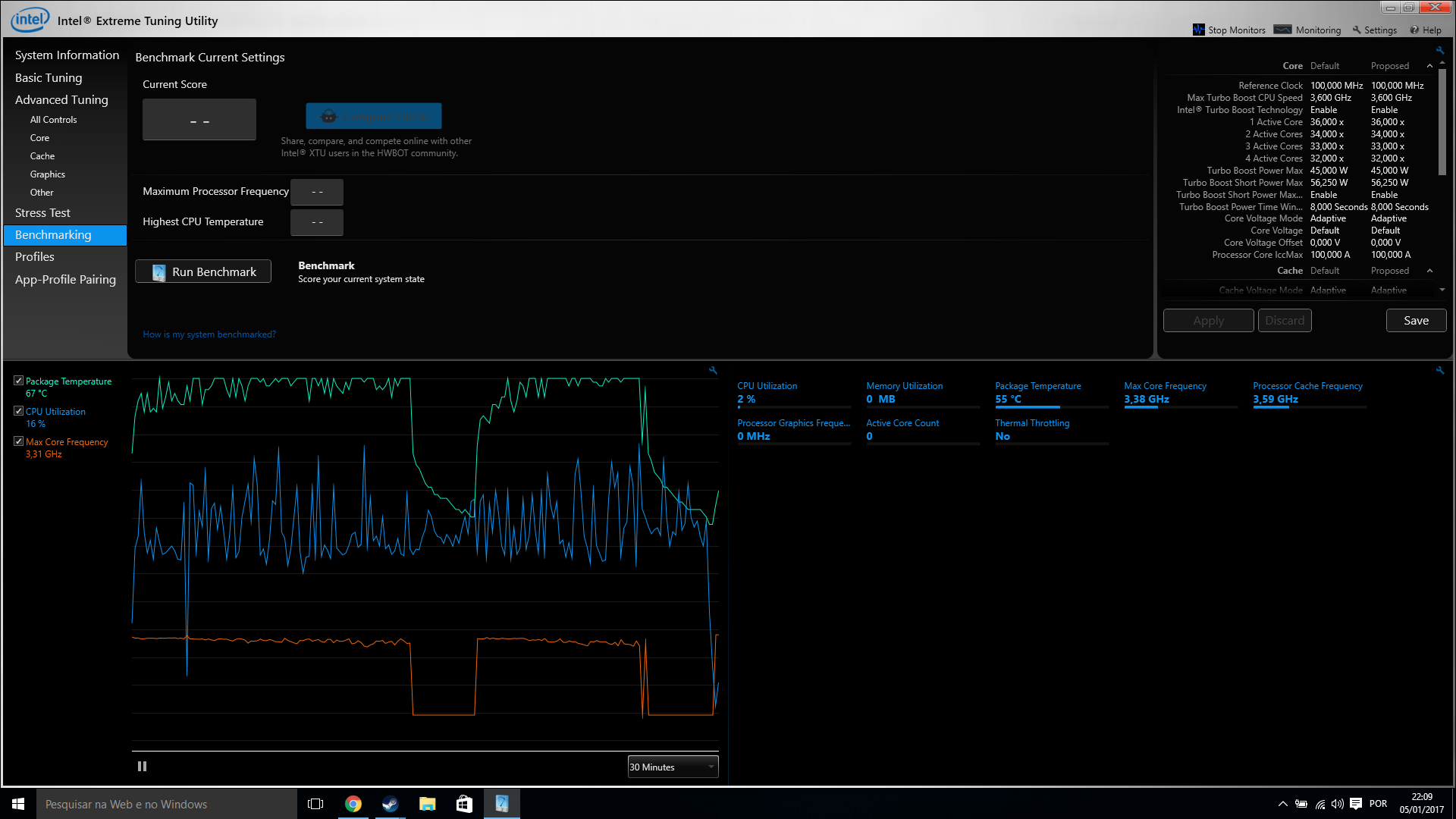Click the Active Core Count monitor tile
Screen dimensions: 1456x819
923,431
